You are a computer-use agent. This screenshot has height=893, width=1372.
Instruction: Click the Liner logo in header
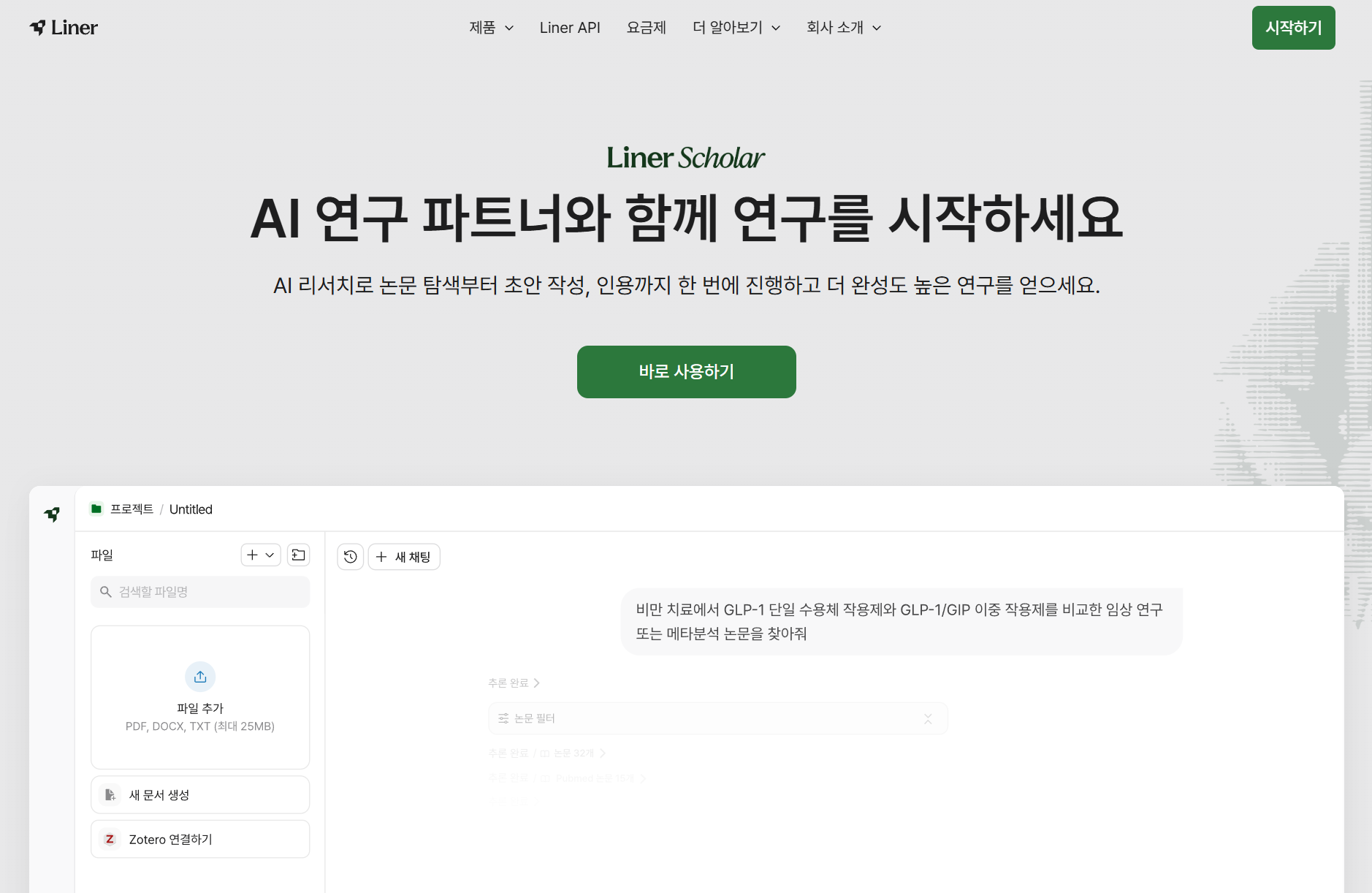[x=64, y=28]
